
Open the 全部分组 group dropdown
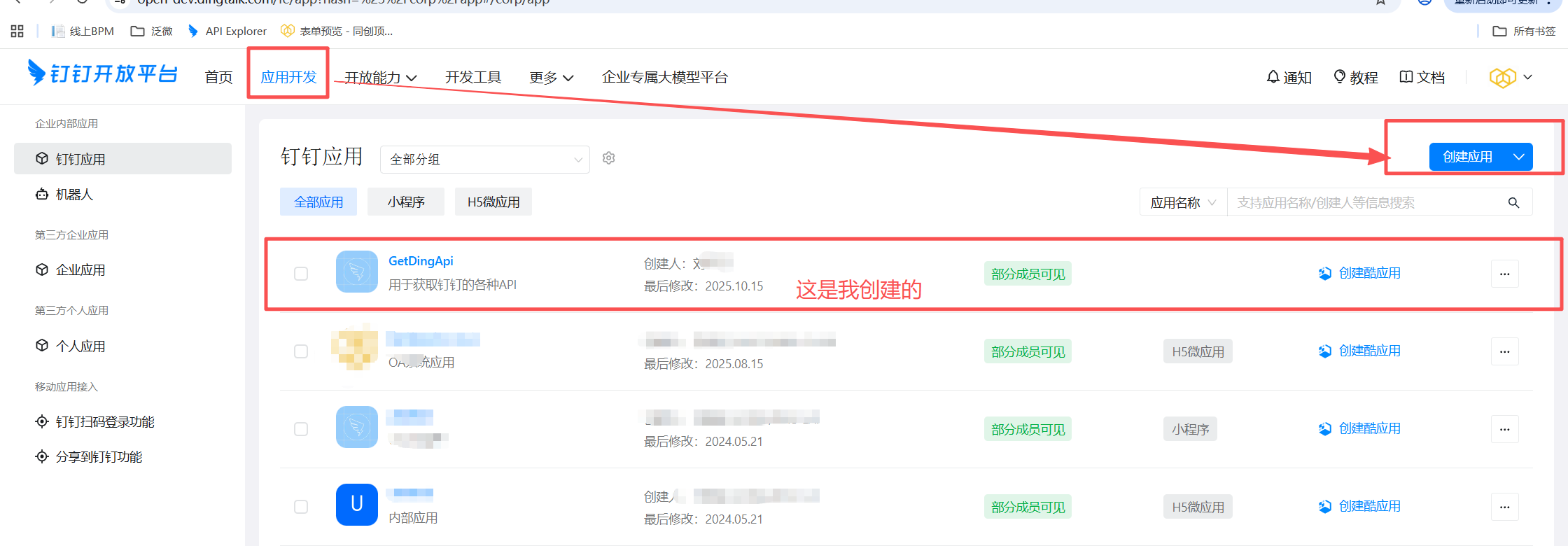point(485,159)
